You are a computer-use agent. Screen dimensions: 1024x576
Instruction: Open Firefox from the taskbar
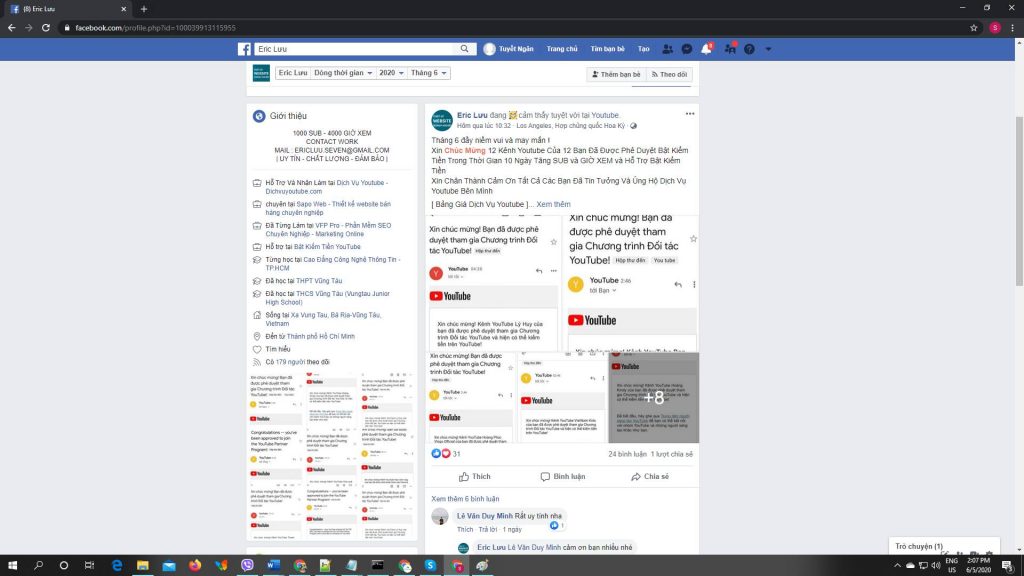tap(195, 566)
